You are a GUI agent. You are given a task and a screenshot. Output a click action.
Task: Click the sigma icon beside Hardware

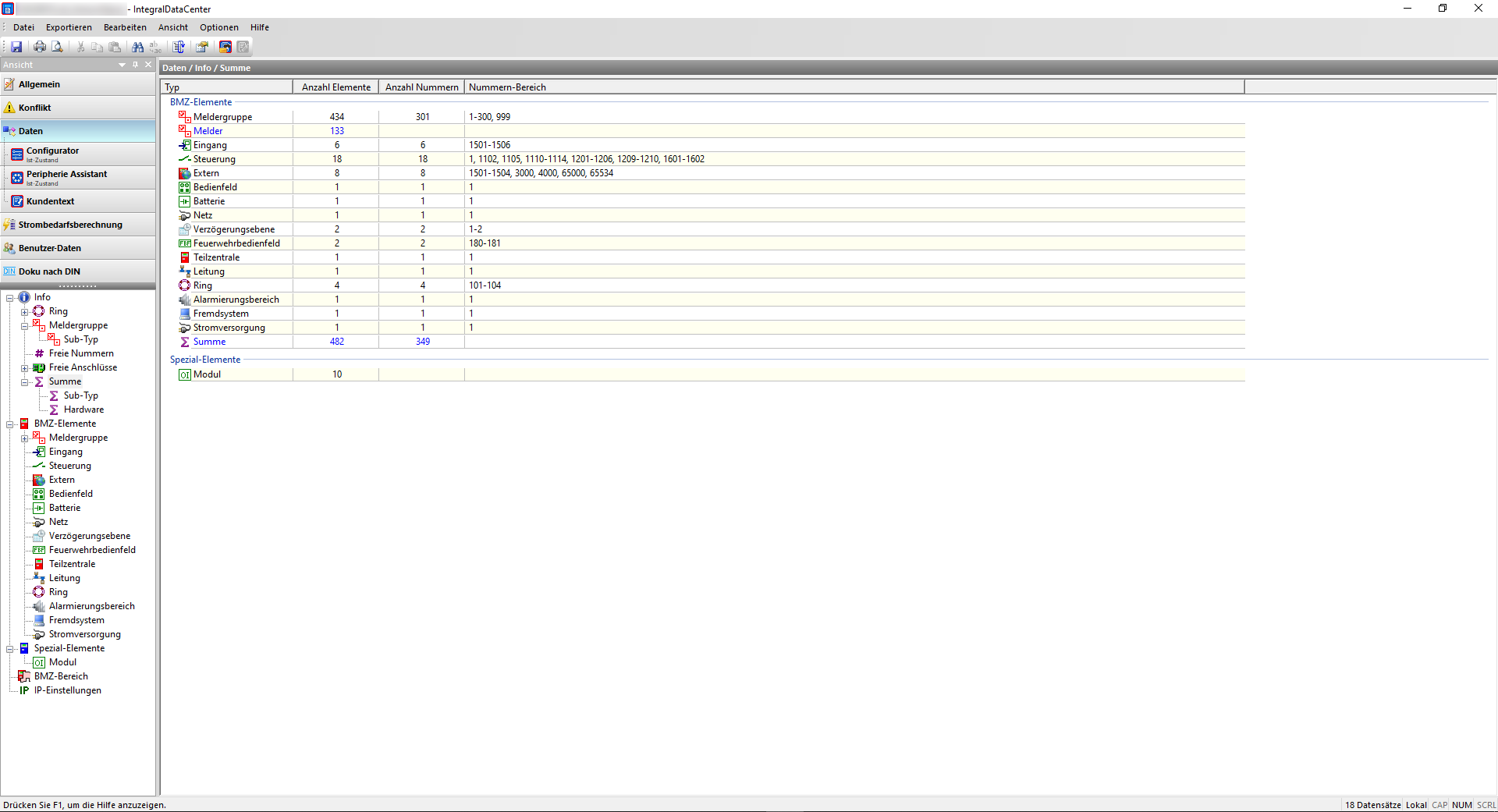tap(54, 410)
